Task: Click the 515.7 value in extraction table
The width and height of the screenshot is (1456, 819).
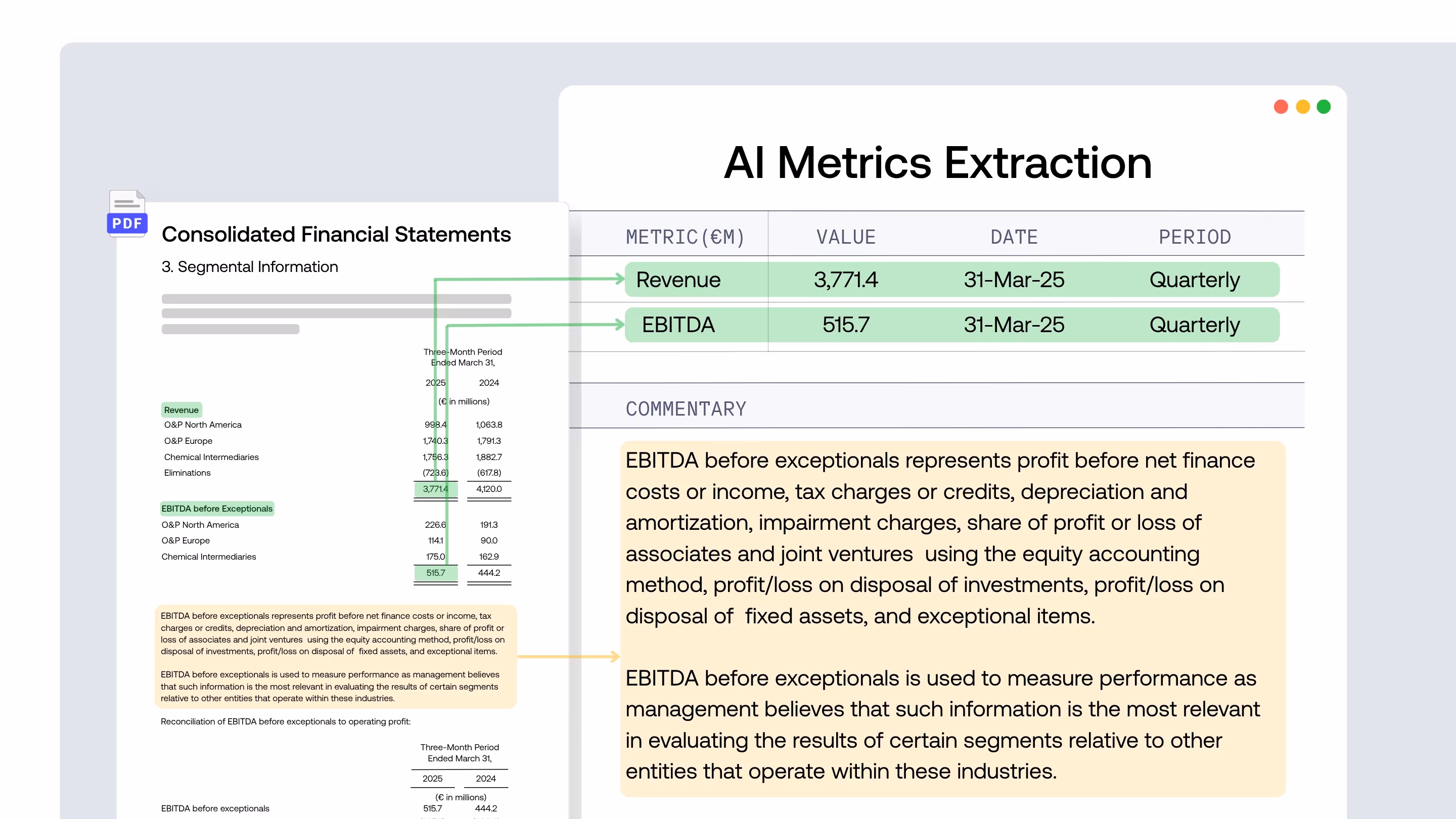Action: pyautogui.click(x=846, y=325)
